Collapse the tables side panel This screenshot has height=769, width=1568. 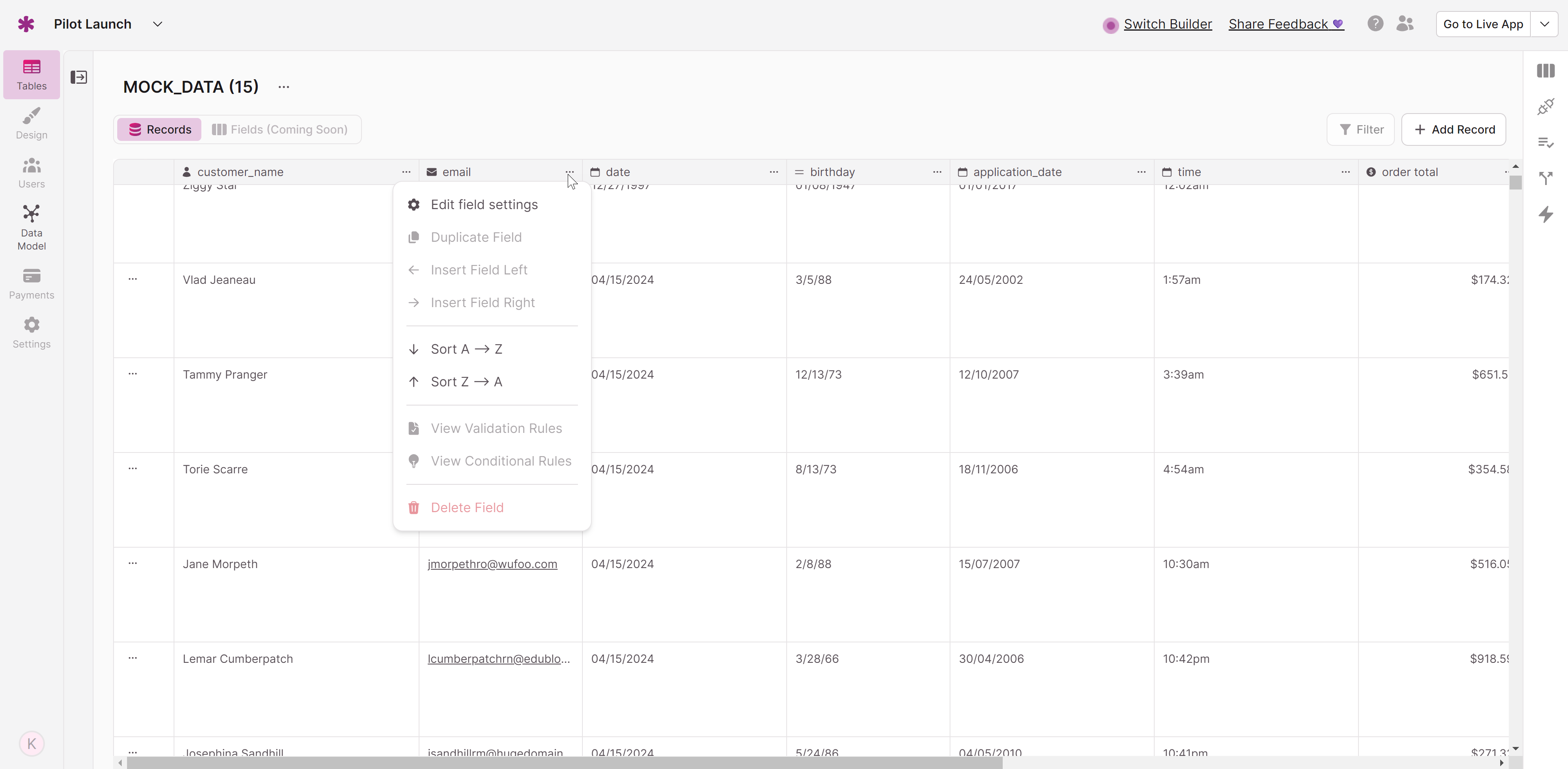(78, 77)
